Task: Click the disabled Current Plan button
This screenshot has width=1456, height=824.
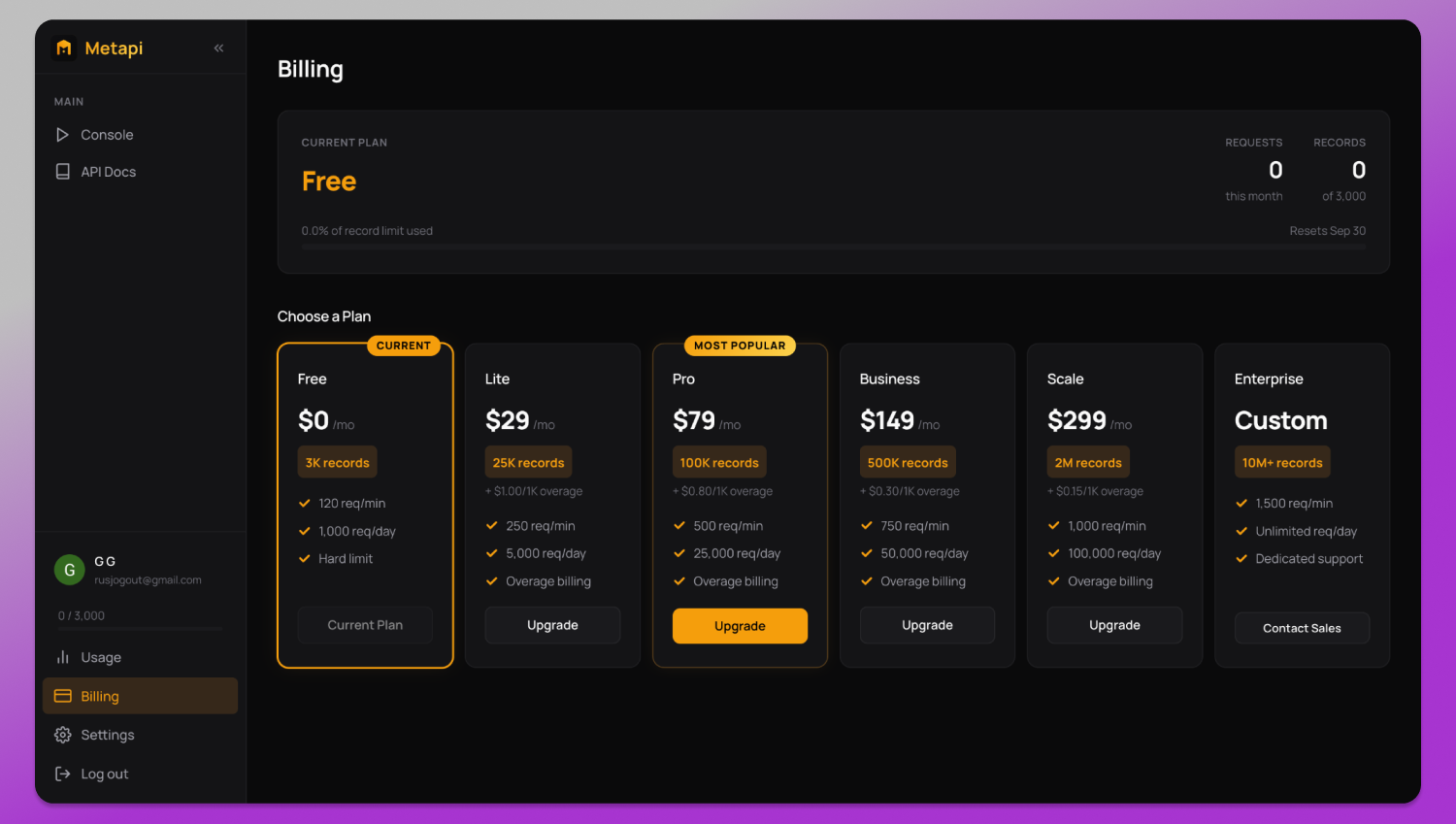Action: tap(365, 625)
